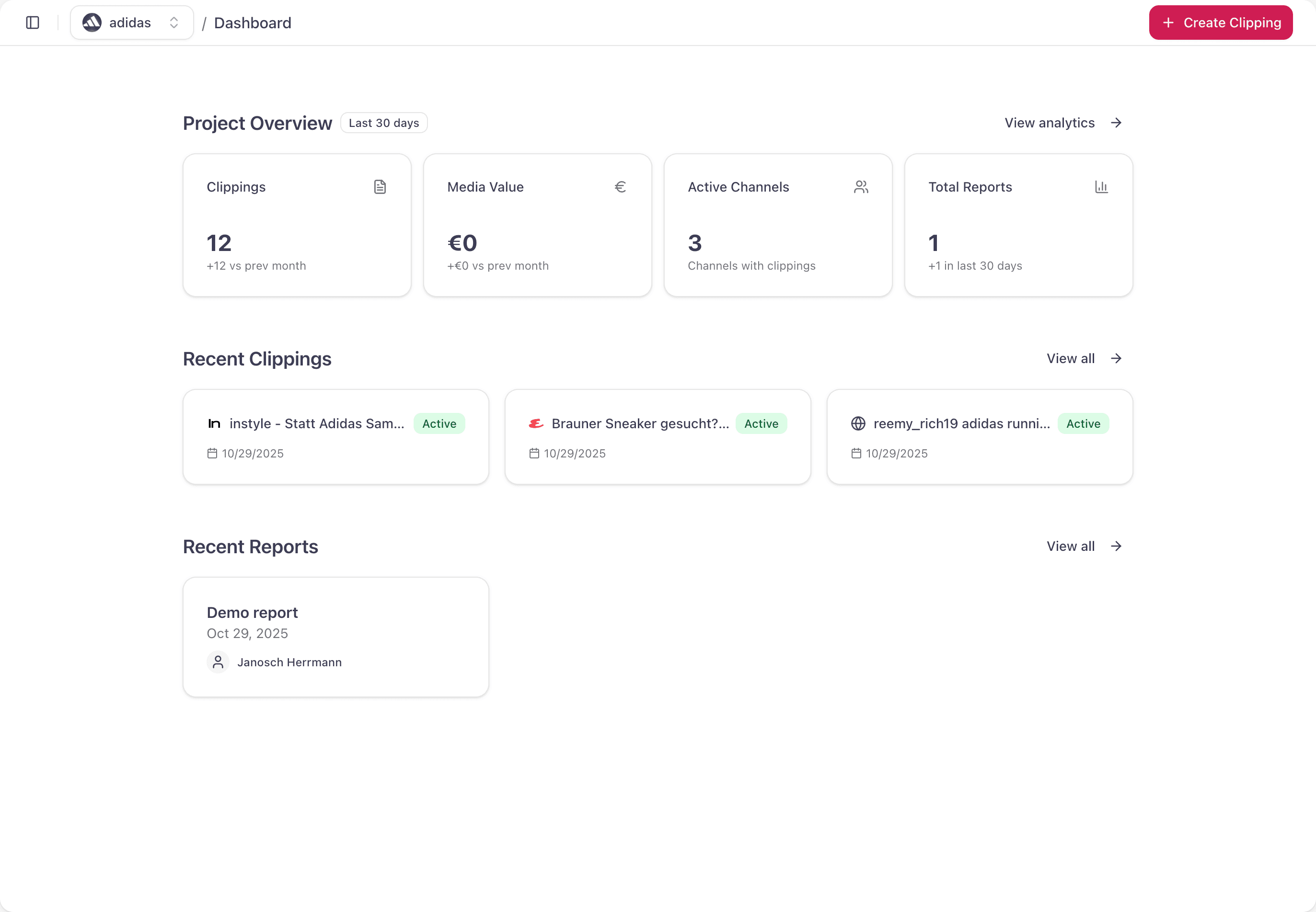Toggle the Active badge on reemy_rich19 clipping
1316x912 pixels.
tap(1084, 423)
